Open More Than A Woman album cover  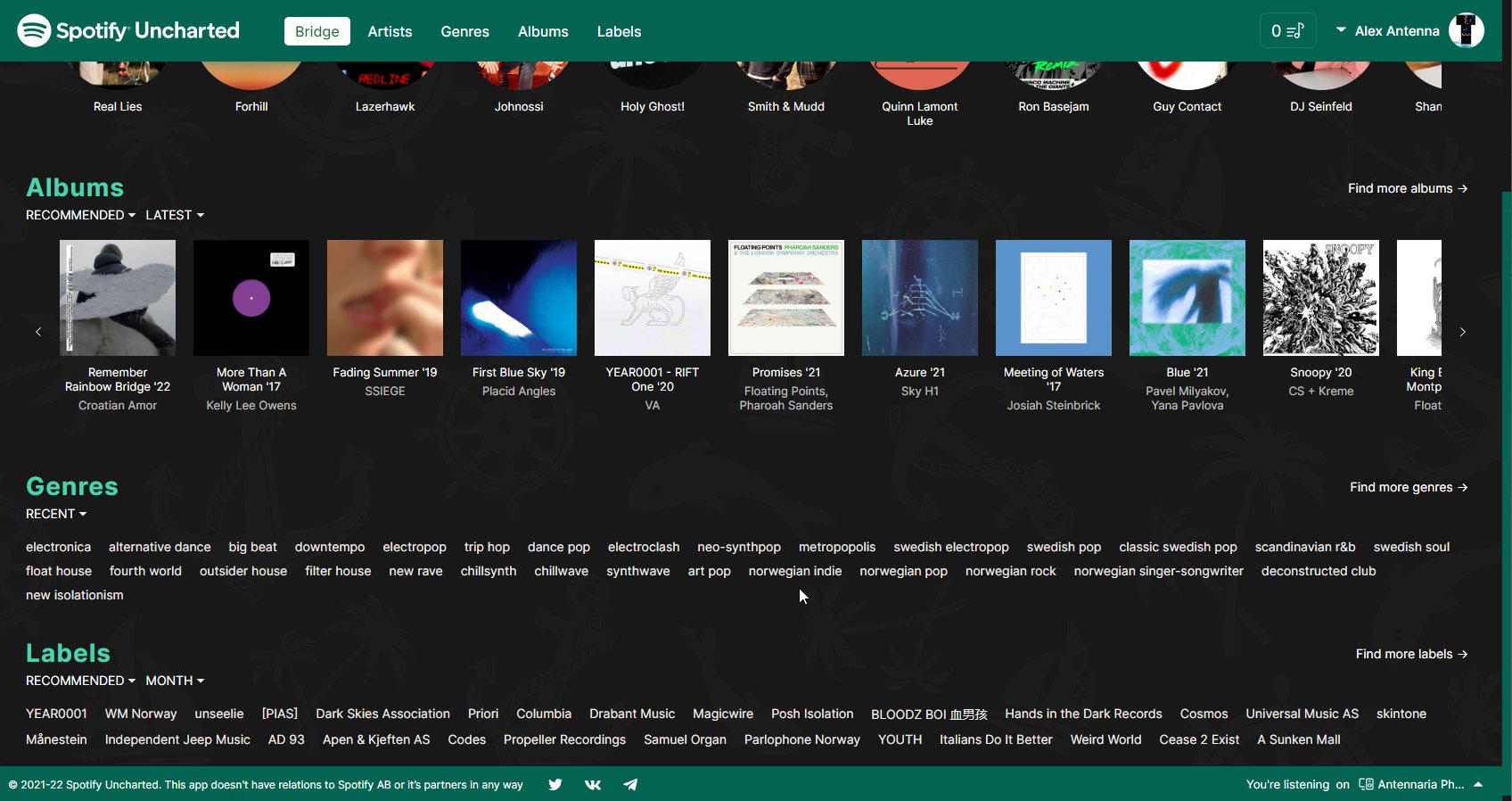point(251,298)
